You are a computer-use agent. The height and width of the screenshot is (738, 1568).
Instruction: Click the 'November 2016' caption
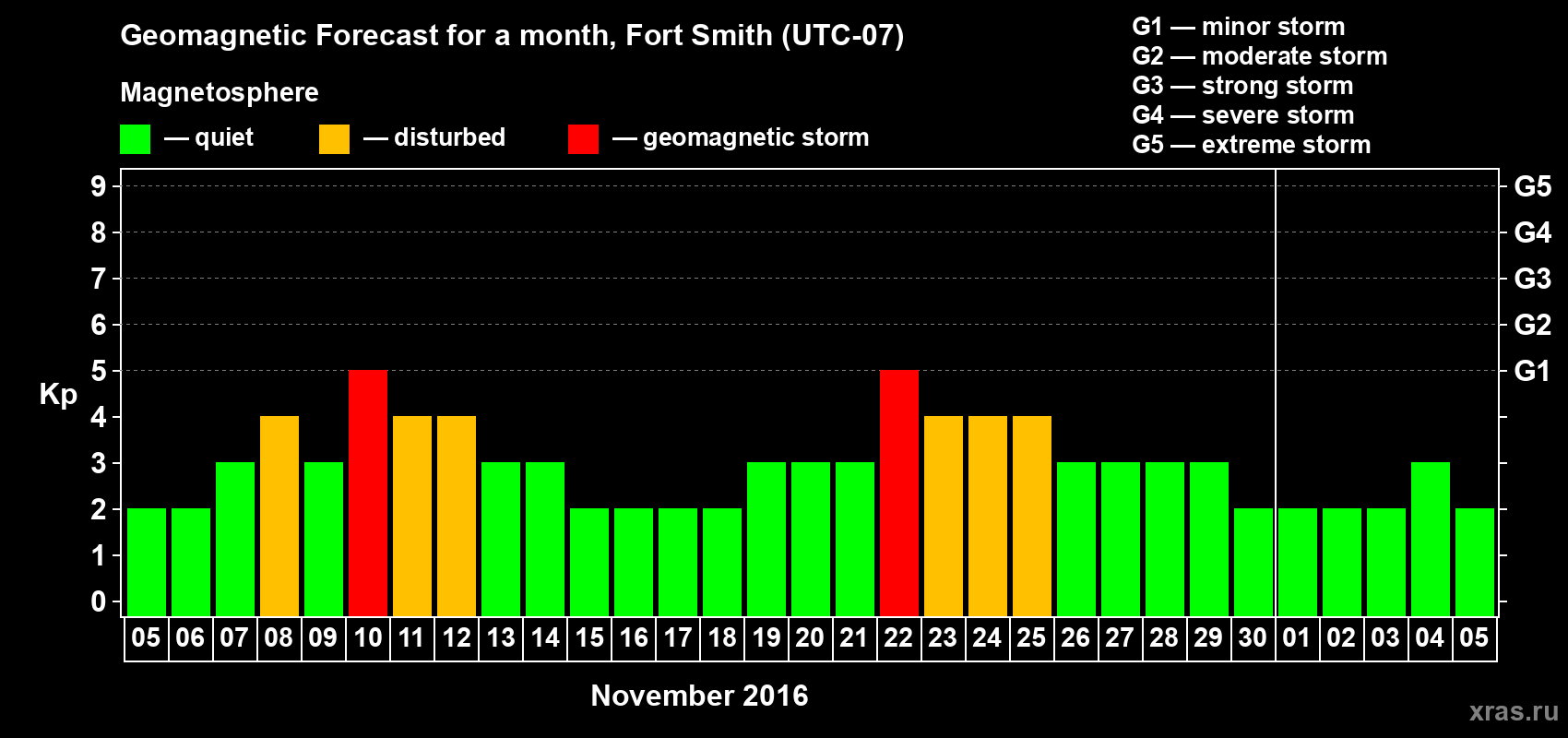tap(699, 696)
